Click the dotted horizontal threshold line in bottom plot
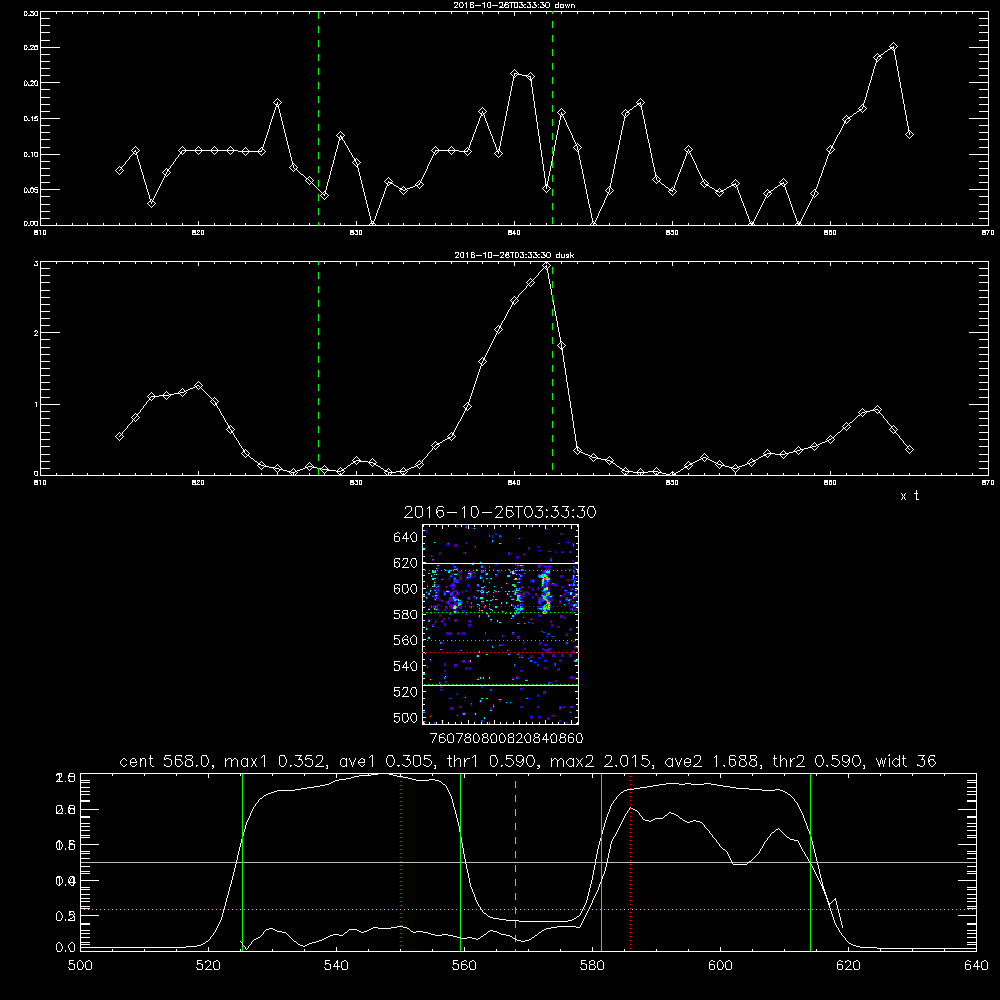This screenshot has width=1000, height=1000. coord(528,909)
